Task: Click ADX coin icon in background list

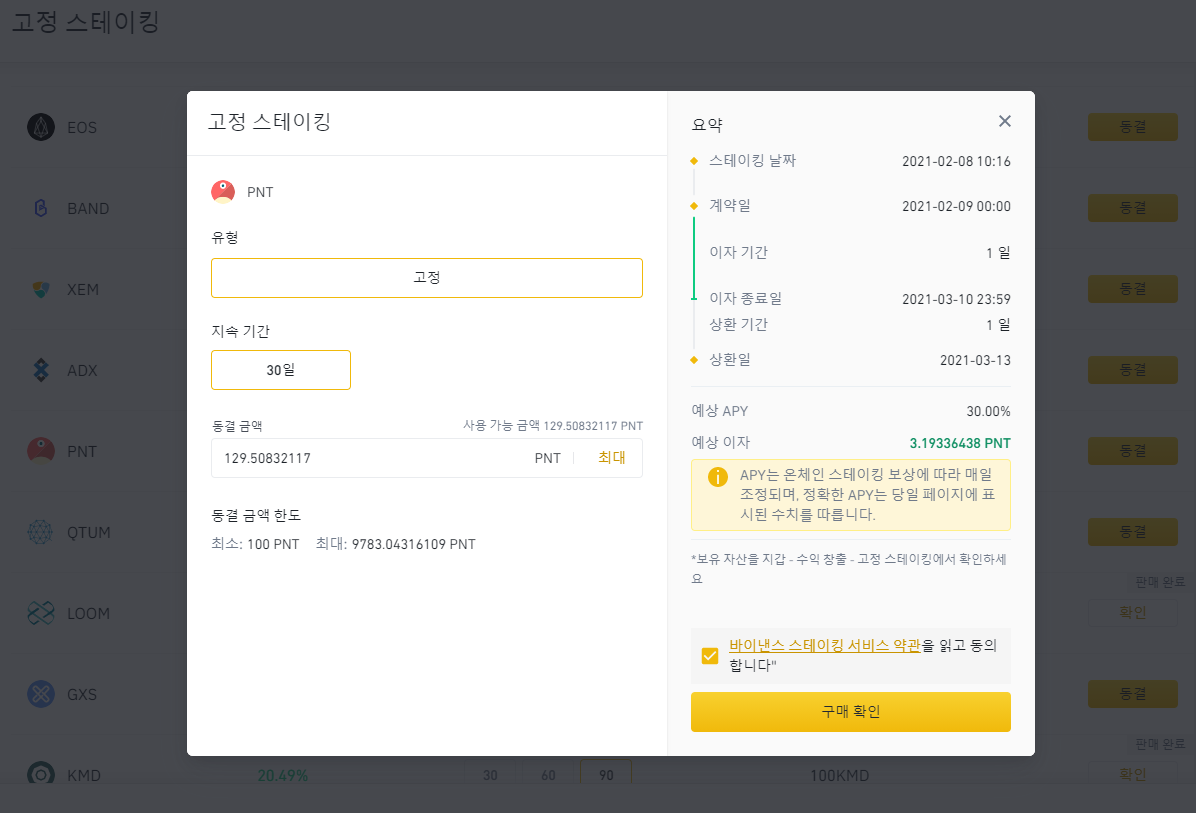Action: tap(40, 370)
